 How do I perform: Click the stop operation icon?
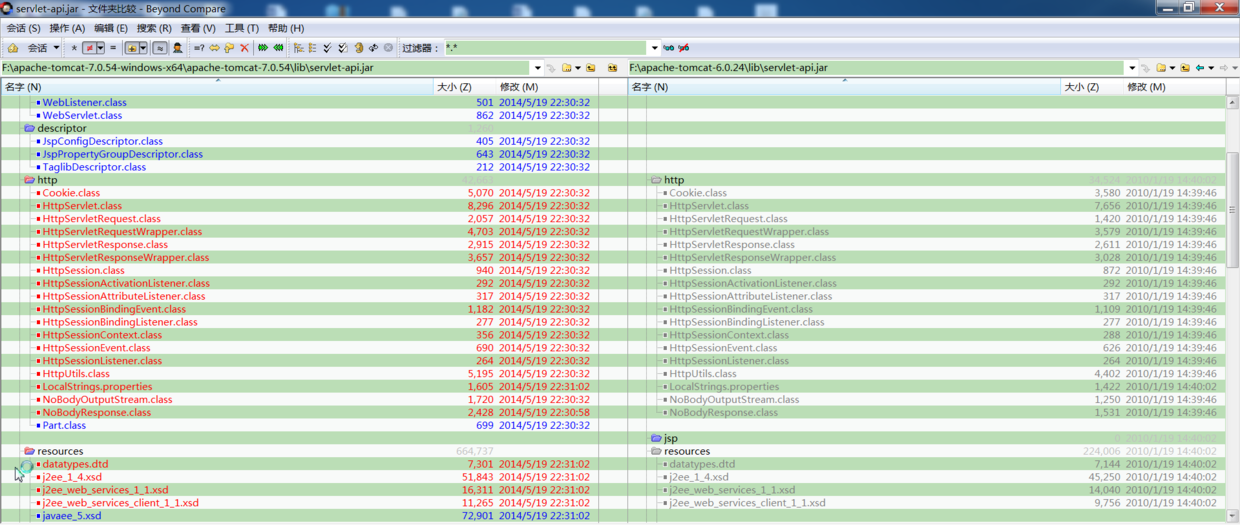388,47
